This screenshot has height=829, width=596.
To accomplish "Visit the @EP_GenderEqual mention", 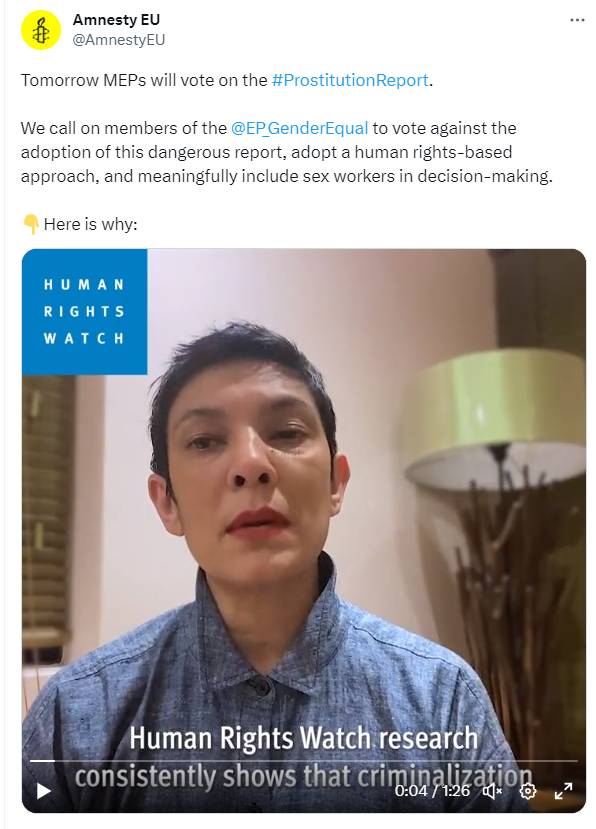I will 299,128.
